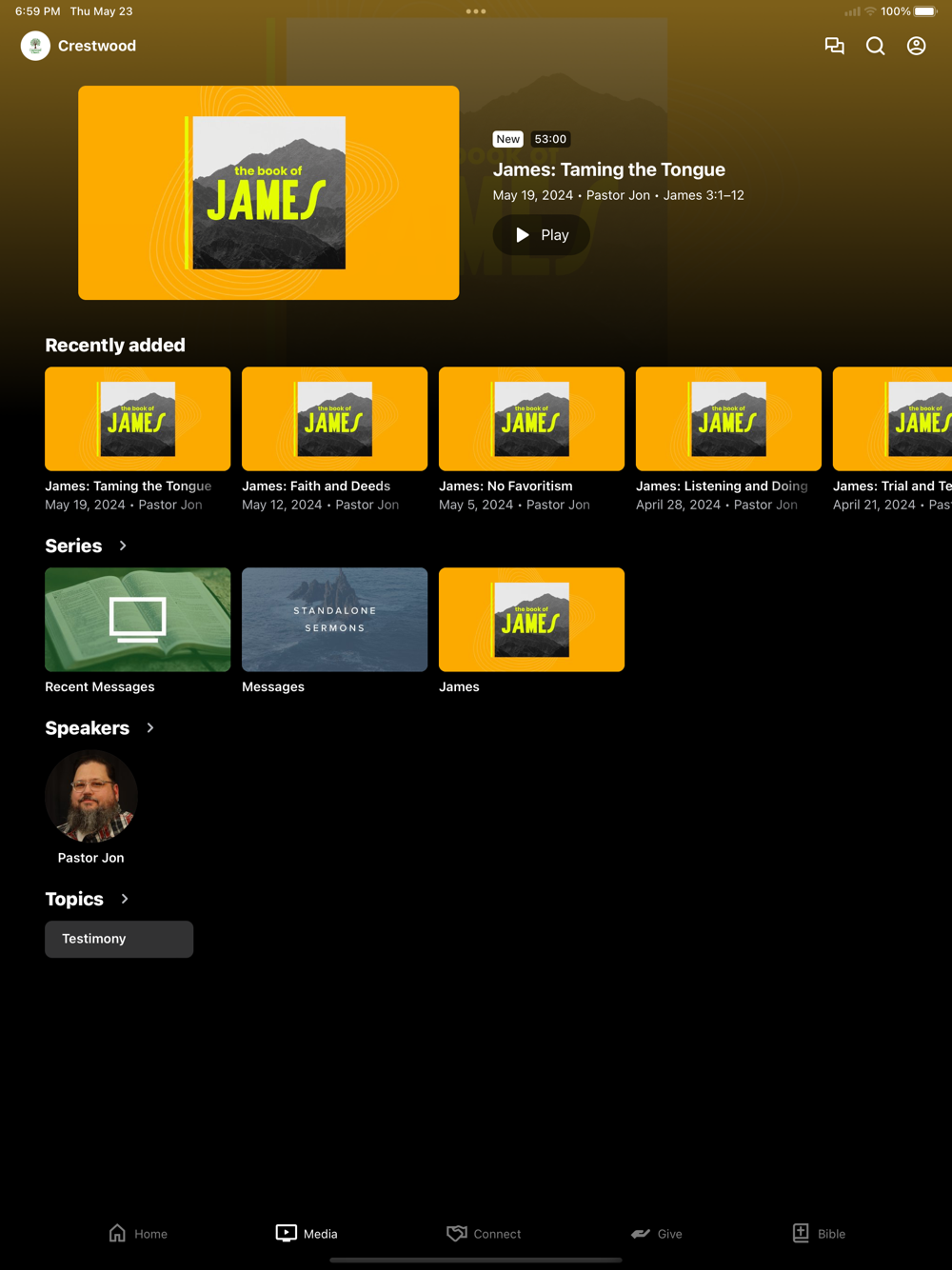Select 'James: Faith and Deeds' title text
The height and width of the screenshot is (1270, 952).
(x=316, y=486)
